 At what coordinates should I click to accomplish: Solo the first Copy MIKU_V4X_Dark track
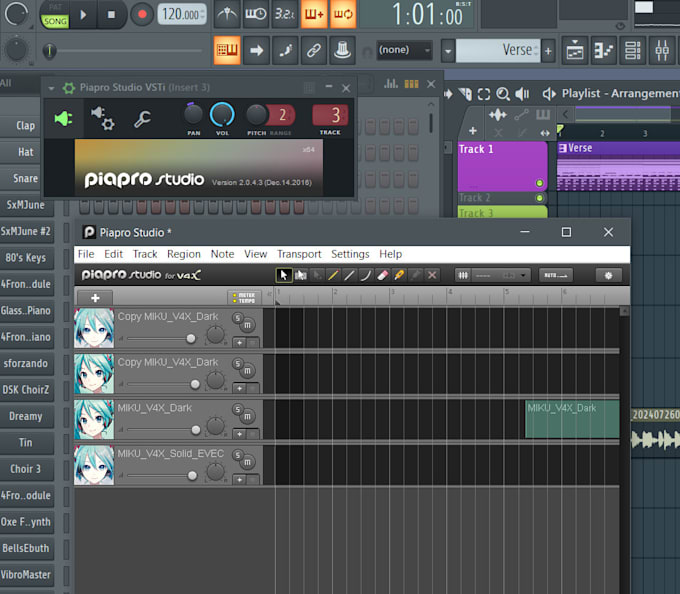pyautogui.click(x=237, y=318)
